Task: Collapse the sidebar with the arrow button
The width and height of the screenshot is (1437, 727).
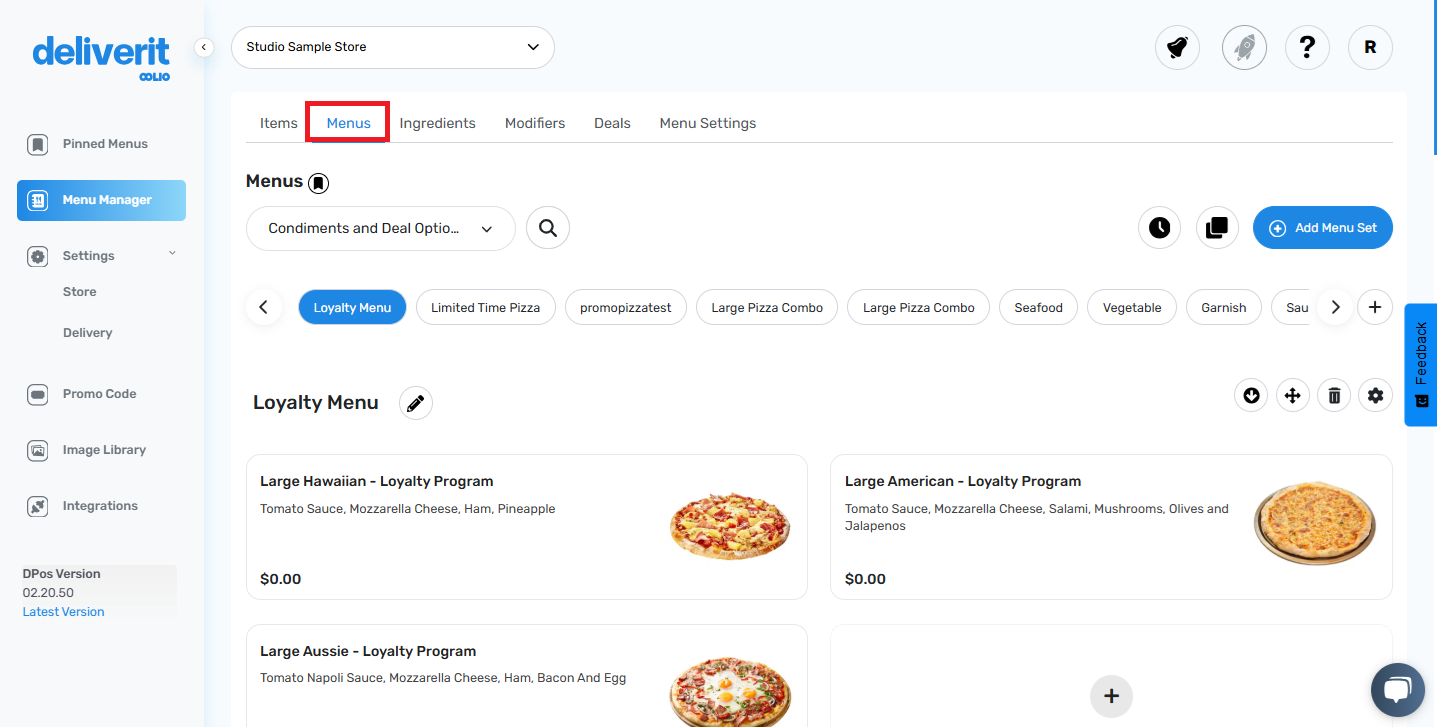Action: click(204, 47)
